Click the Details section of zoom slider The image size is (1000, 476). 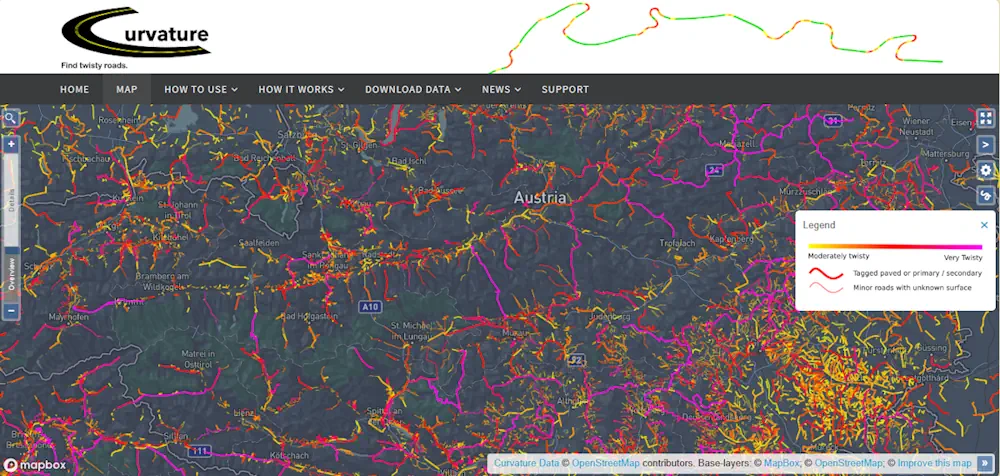tap(11, 200)
